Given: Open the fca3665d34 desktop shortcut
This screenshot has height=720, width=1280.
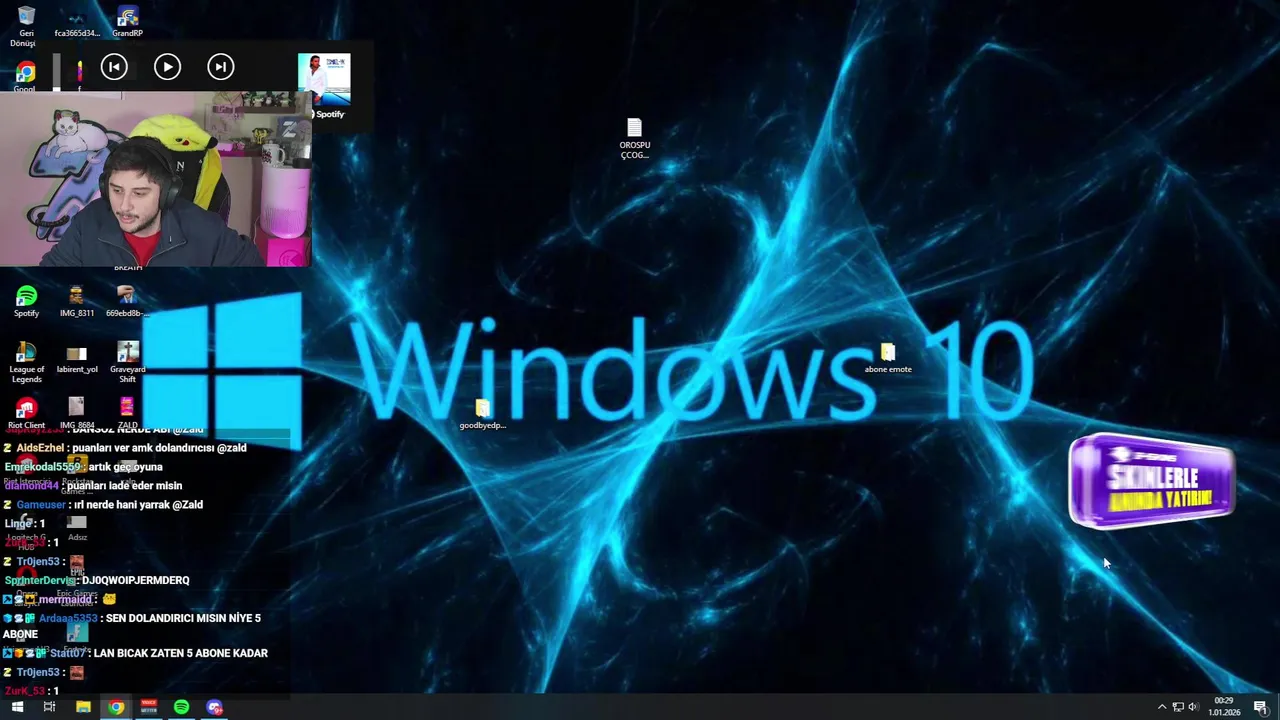Looking at the screenshot, I should point(77,24).
